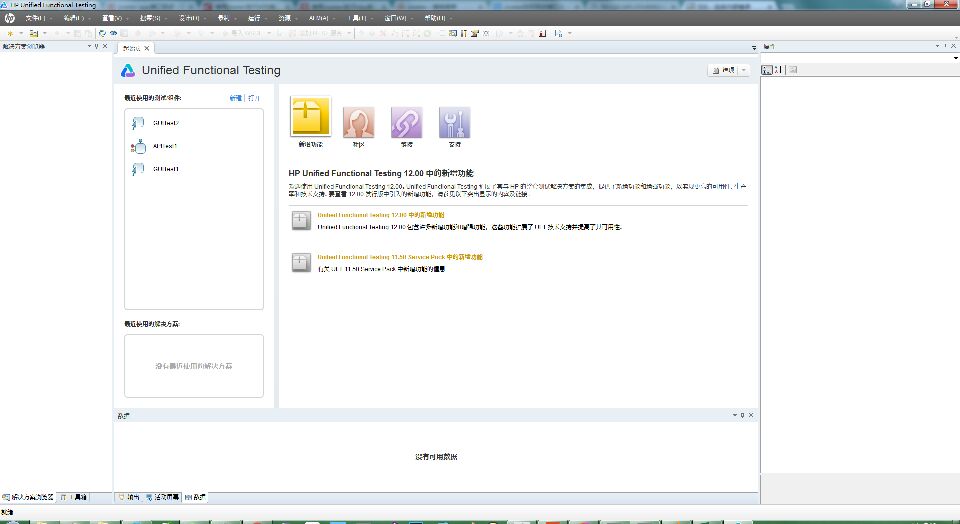Image resolution: width=960 pixels, height=524 pixels.
Task: Switch to the Output tab at bottom
Action: [129, 497]
